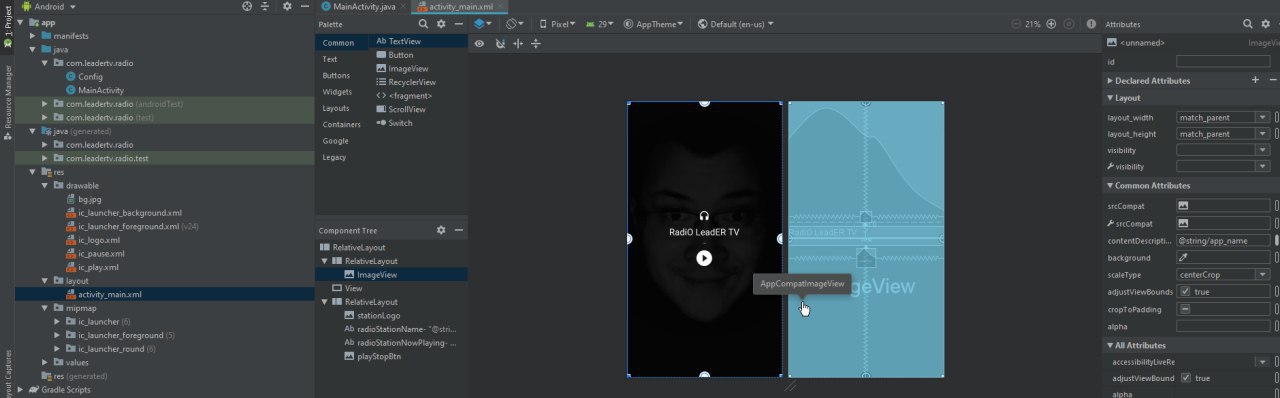This screenshot has height=398, width=1280.
Task: Click zoom to fit screen icon
Action: pos(1068,23)
